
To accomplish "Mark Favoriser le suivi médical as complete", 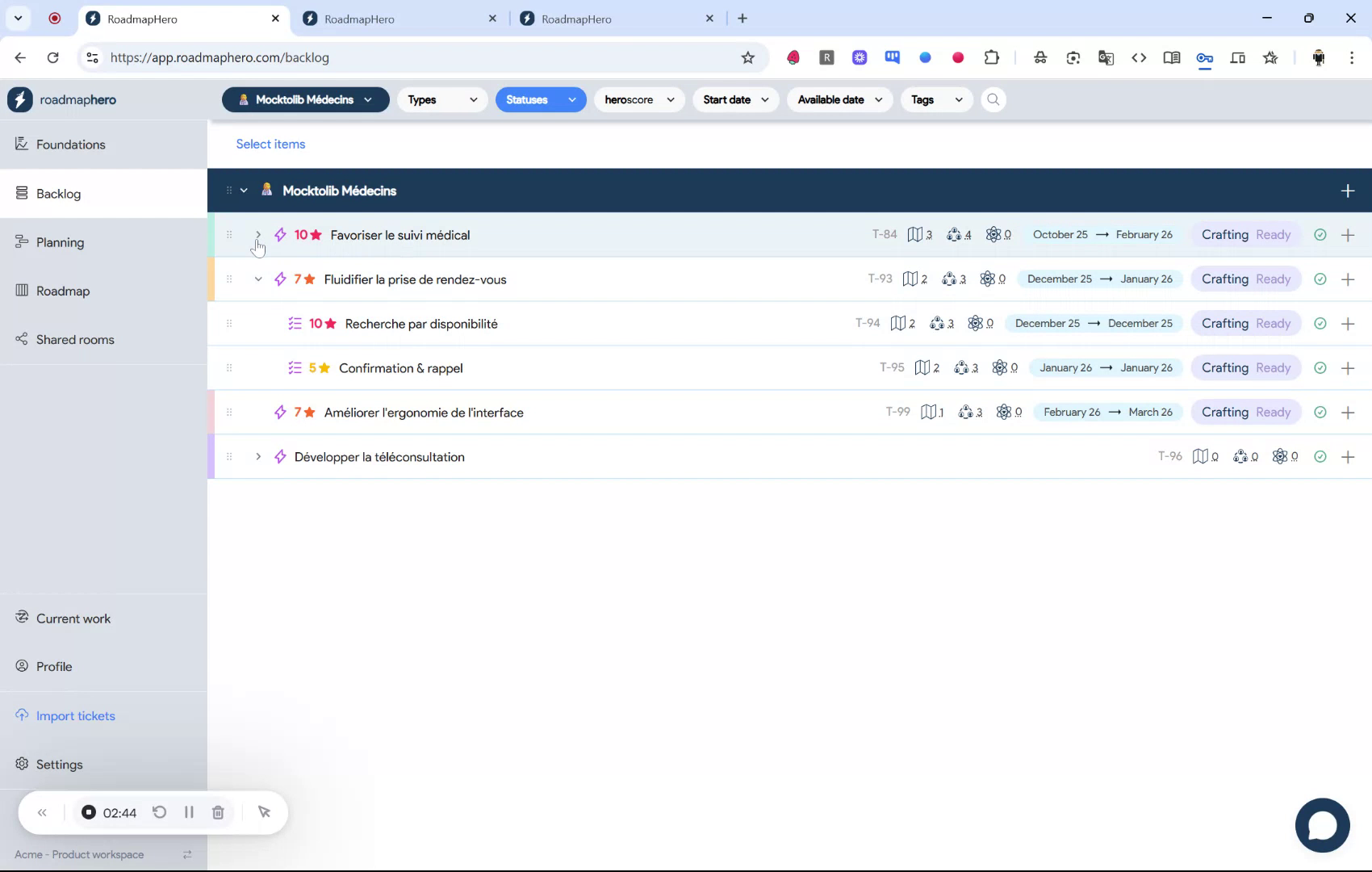I will 1320,234.
